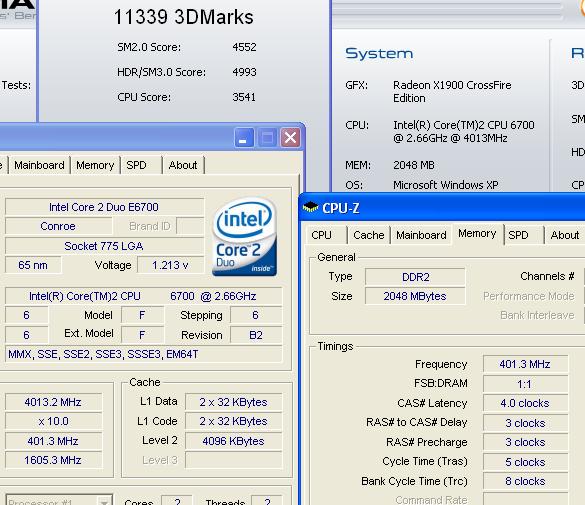Click the Intel Core 2 Duo logo
Viewport: 585px width, 505px height.
(245, 237)
